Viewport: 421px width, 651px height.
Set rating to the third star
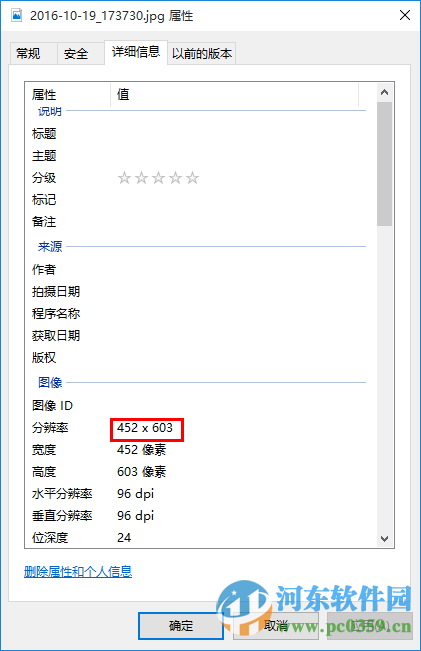(x=158, y=178)
